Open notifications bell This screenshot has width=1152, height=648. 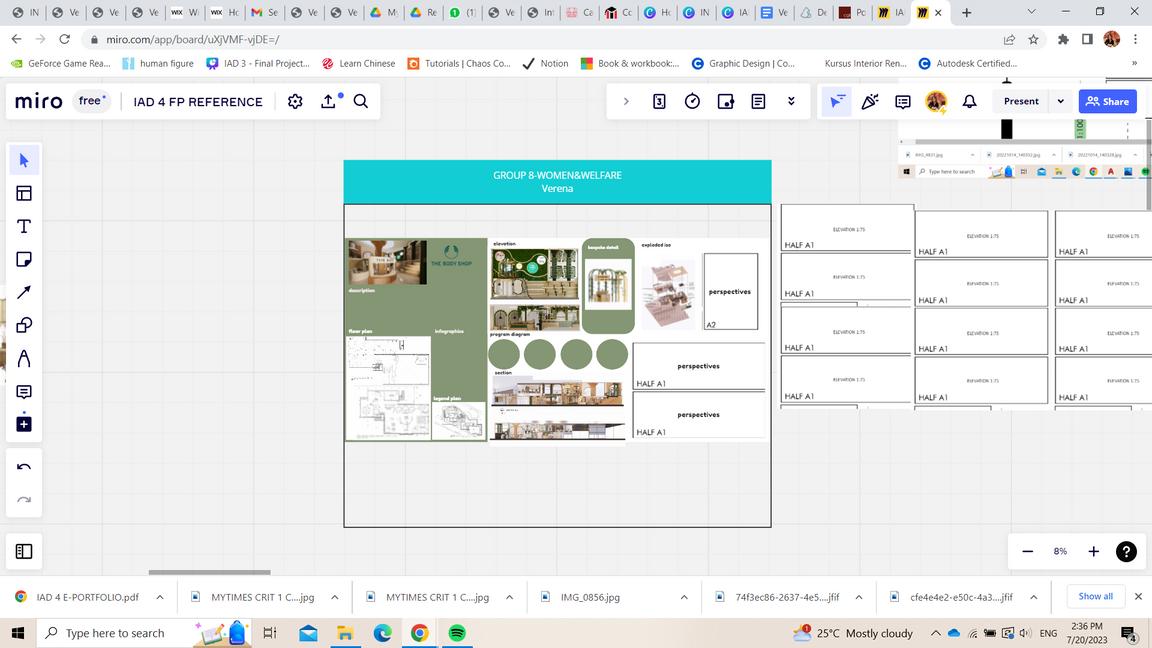[969, 101]
